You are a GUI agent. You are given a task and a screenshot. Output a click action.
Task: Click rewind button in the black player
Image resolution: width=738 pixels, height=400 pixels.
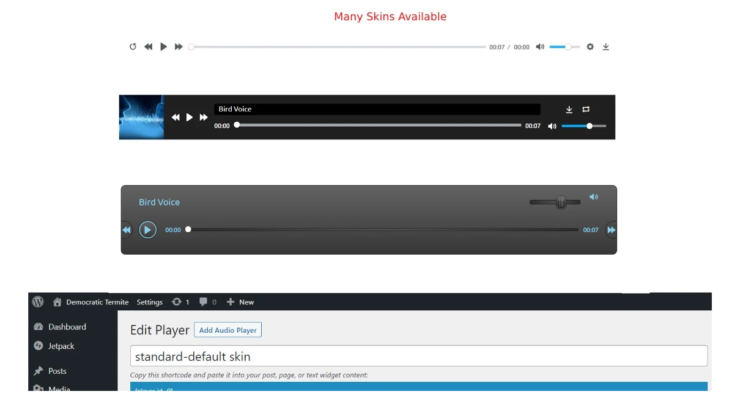pyautogui.click(x=176, y=117)
